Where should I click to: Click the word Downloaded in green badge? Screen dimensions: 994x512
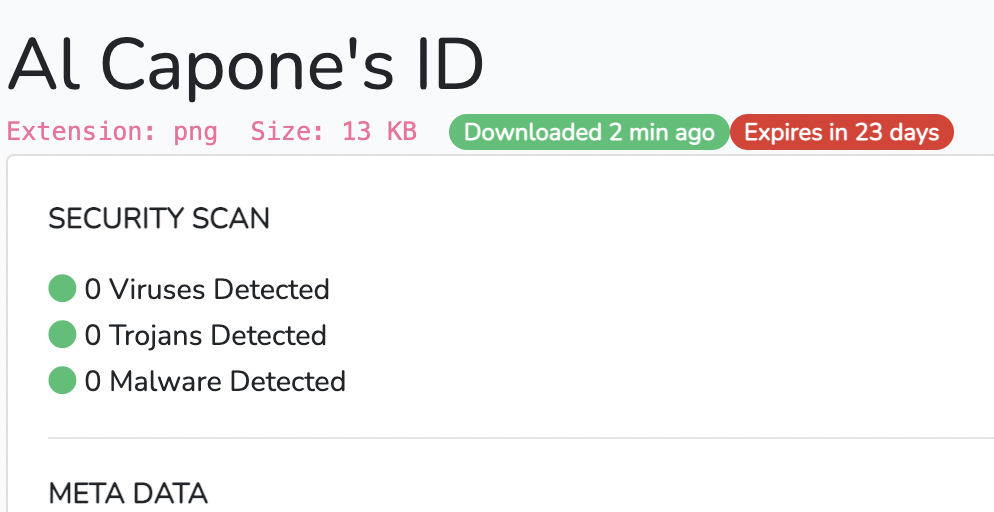[x=532, y=132]
